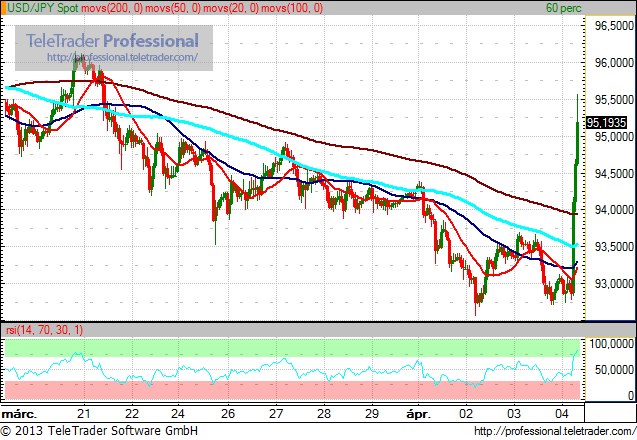637x440 pixels.
Task: Click date 21 on the time axis
Action: [84, 414]
